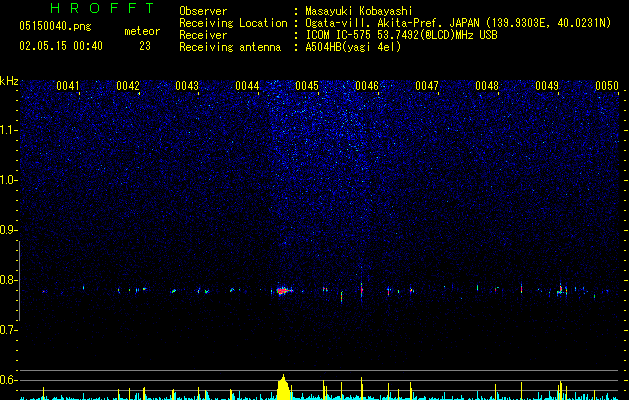The height and width of the screenshot is (400, 629).
Task: Click the 1.0 kHz axis label
Action: (8, 180)
